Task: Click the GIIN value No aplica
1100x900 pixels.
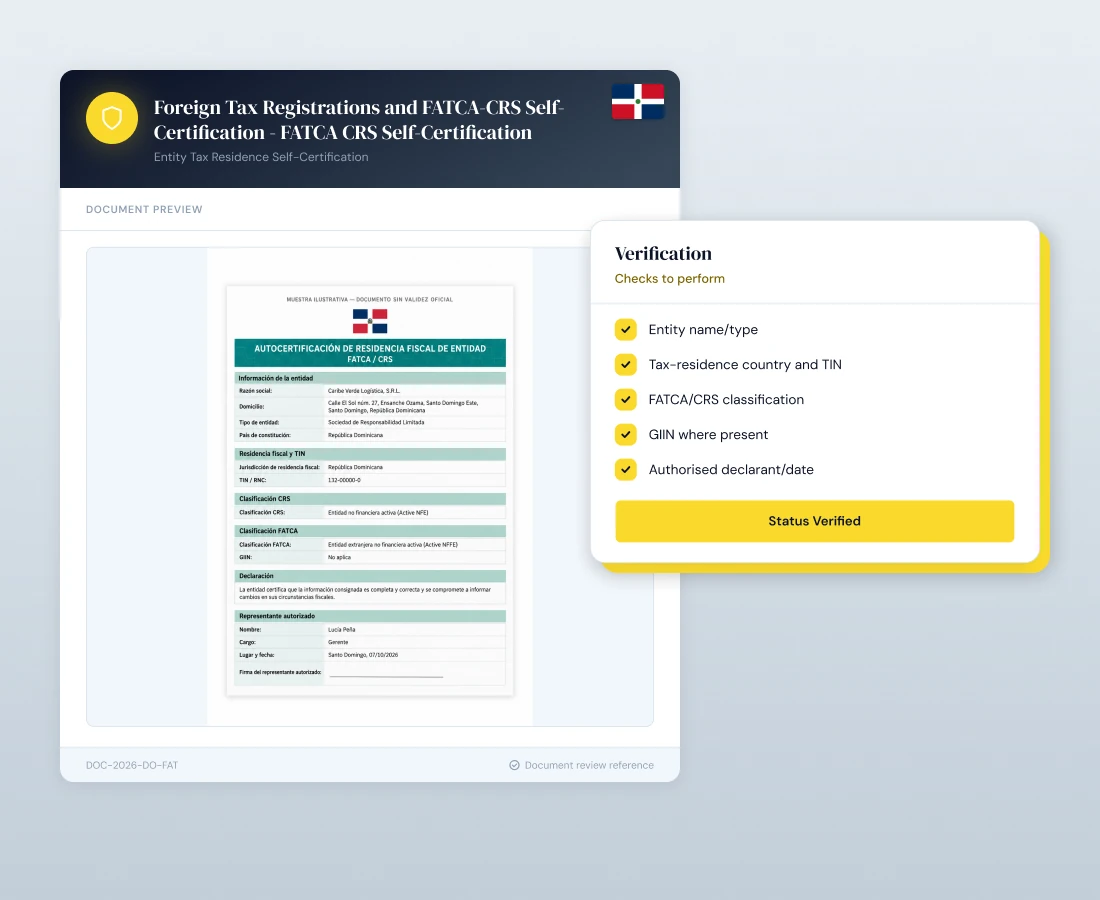Action: click(x=340, y=558)
